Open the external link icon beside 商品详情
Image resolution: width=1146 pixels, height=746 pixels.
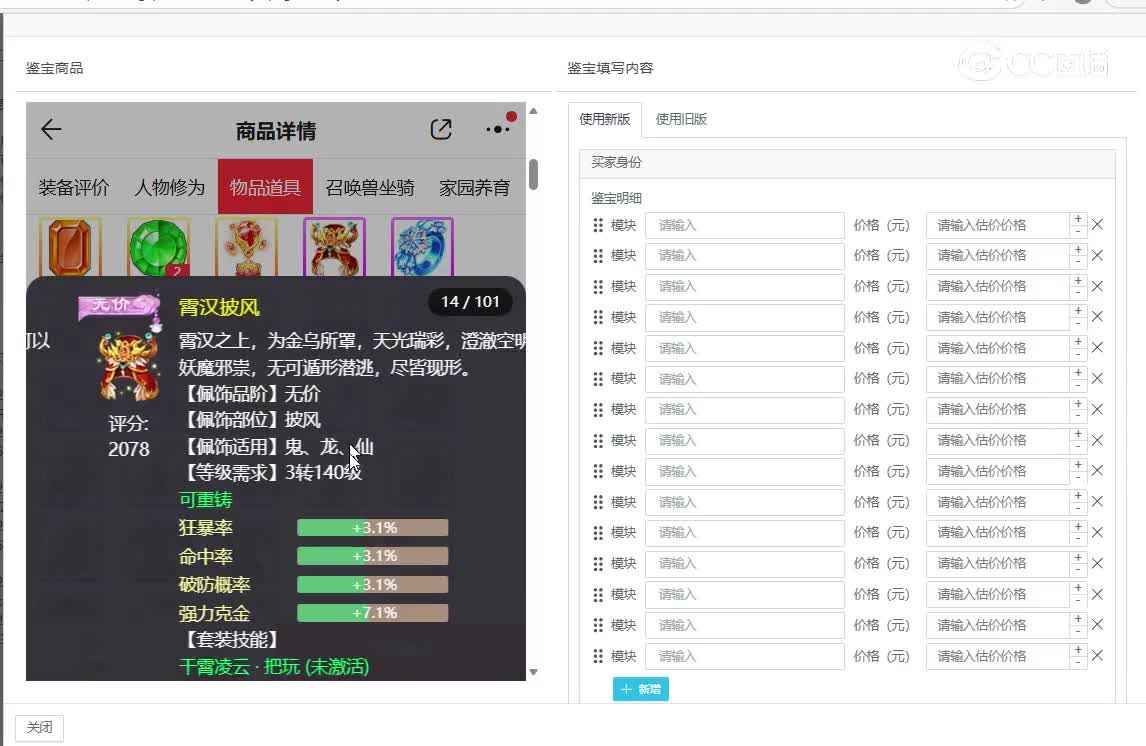pyautogui.click(x=441, y=130)
